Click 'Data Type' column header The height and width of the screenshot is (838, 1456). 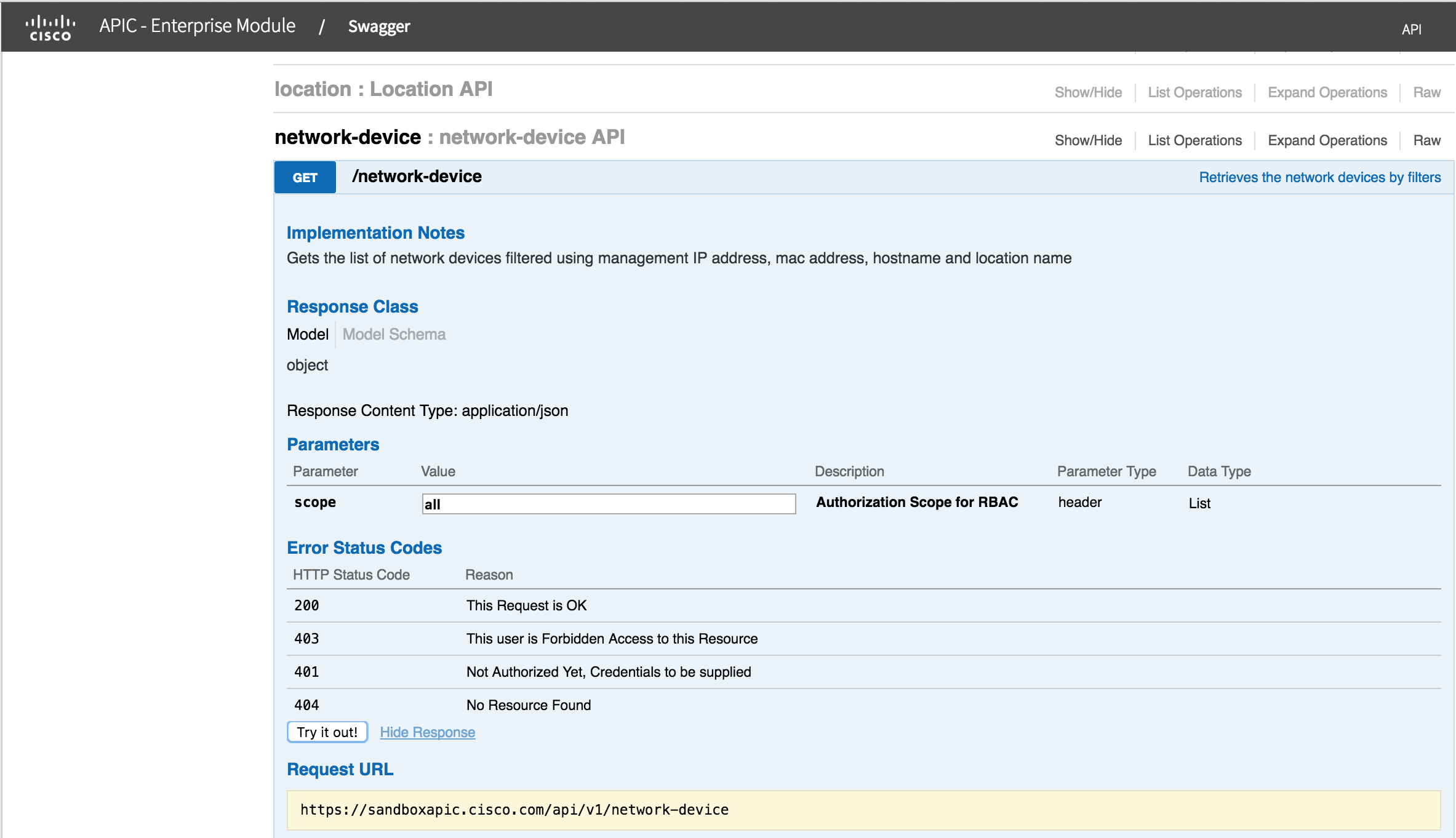coord(1219,471)
